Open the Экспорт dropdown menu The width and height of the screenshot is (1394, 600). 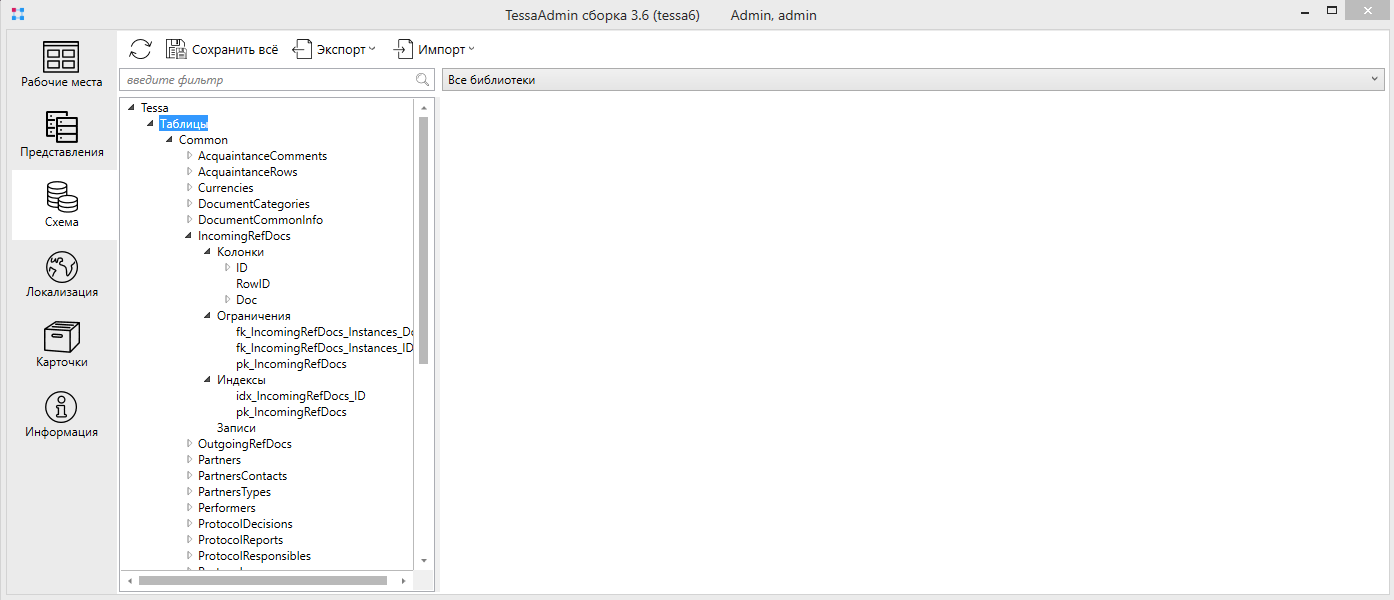tap(334, 49)
